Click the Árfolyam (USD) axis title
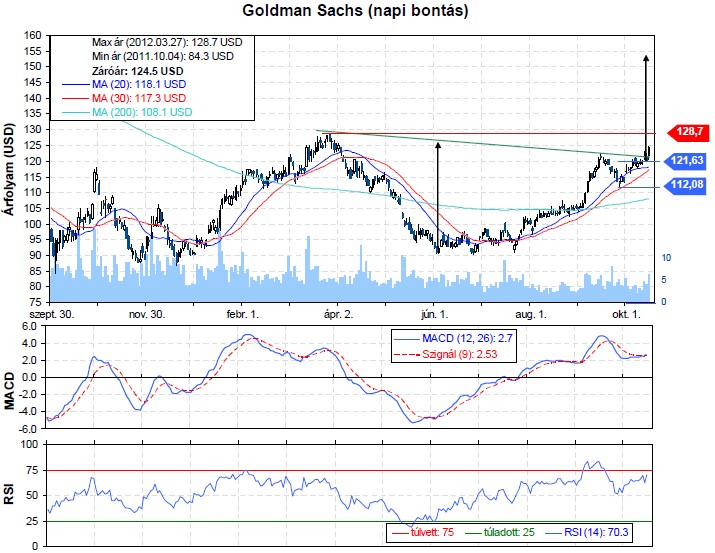Image resolution: width=715 pixels, height=553 pixels. coord(9,169)
